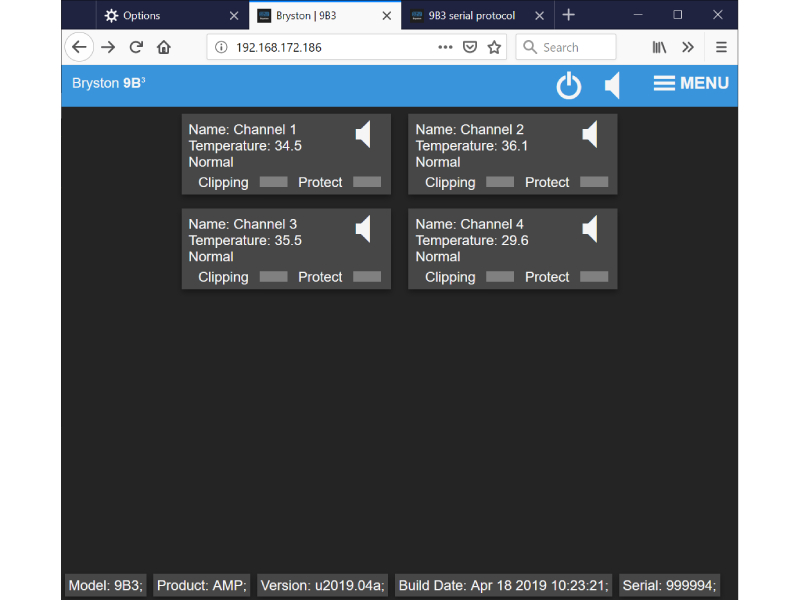Click the amplifier power button icon

[x=568, y=86]
